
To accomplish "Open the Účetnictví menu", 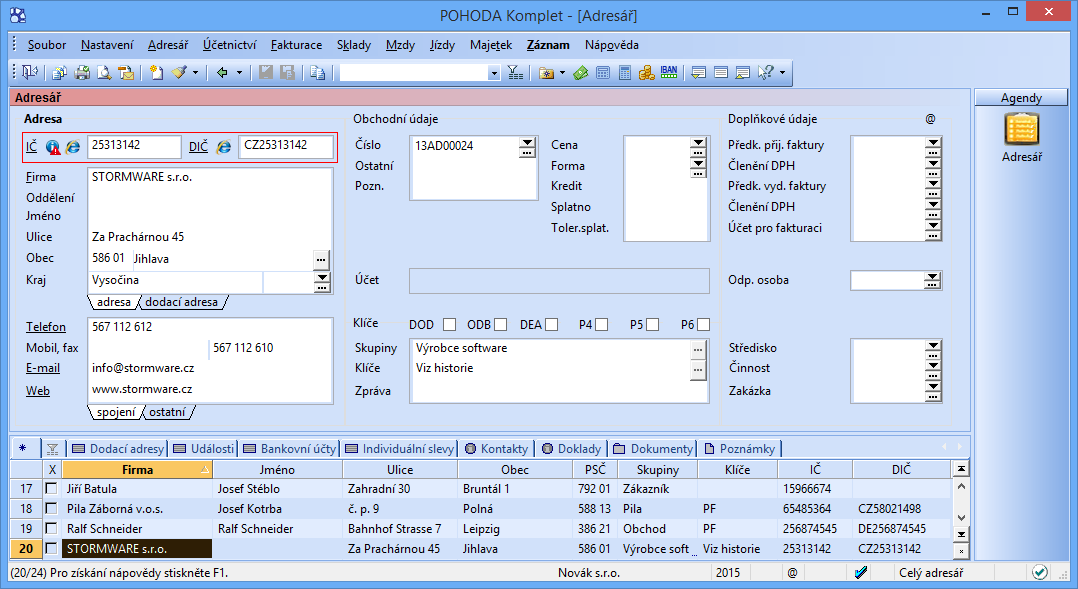I will pos(230,45).
